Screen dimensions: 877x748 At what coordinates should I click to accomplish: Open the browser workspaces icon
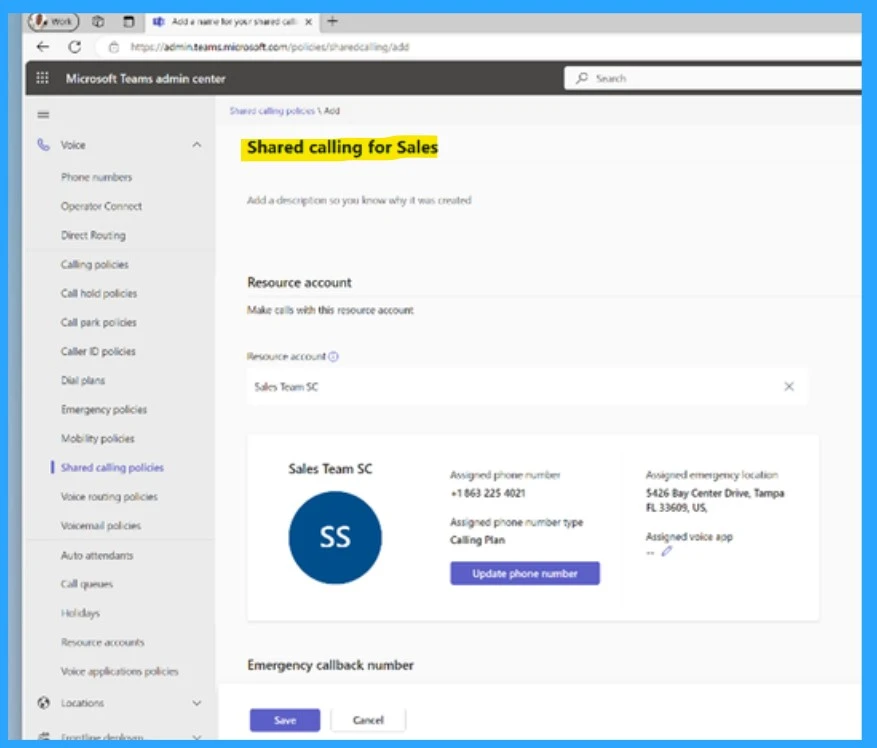point(98,21)
